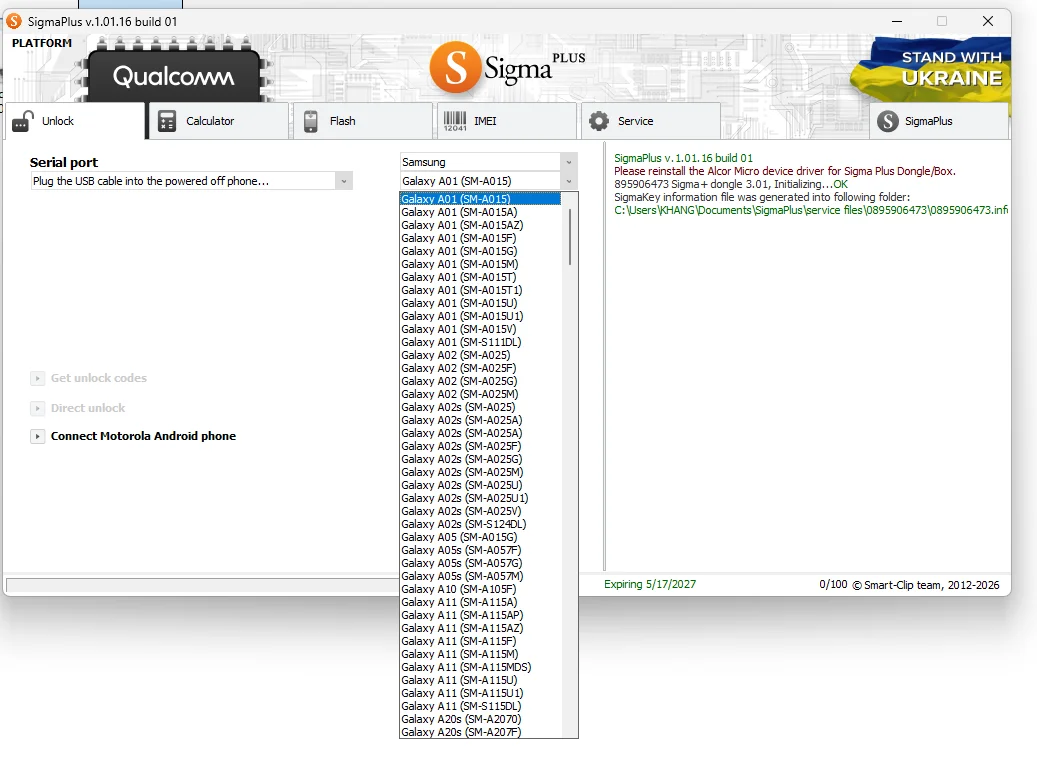This screenshot has width=1037, height=757.
Task: Select Galaxy A01 (SM-A015M)
Action: (x=481, y=264)
